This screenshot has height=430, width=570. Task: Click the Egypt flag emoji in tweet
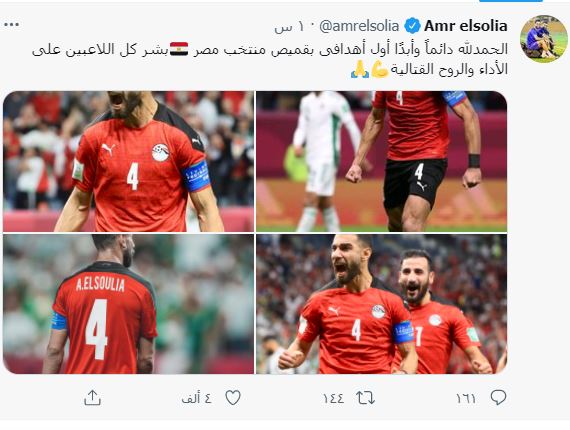(179, 49)
